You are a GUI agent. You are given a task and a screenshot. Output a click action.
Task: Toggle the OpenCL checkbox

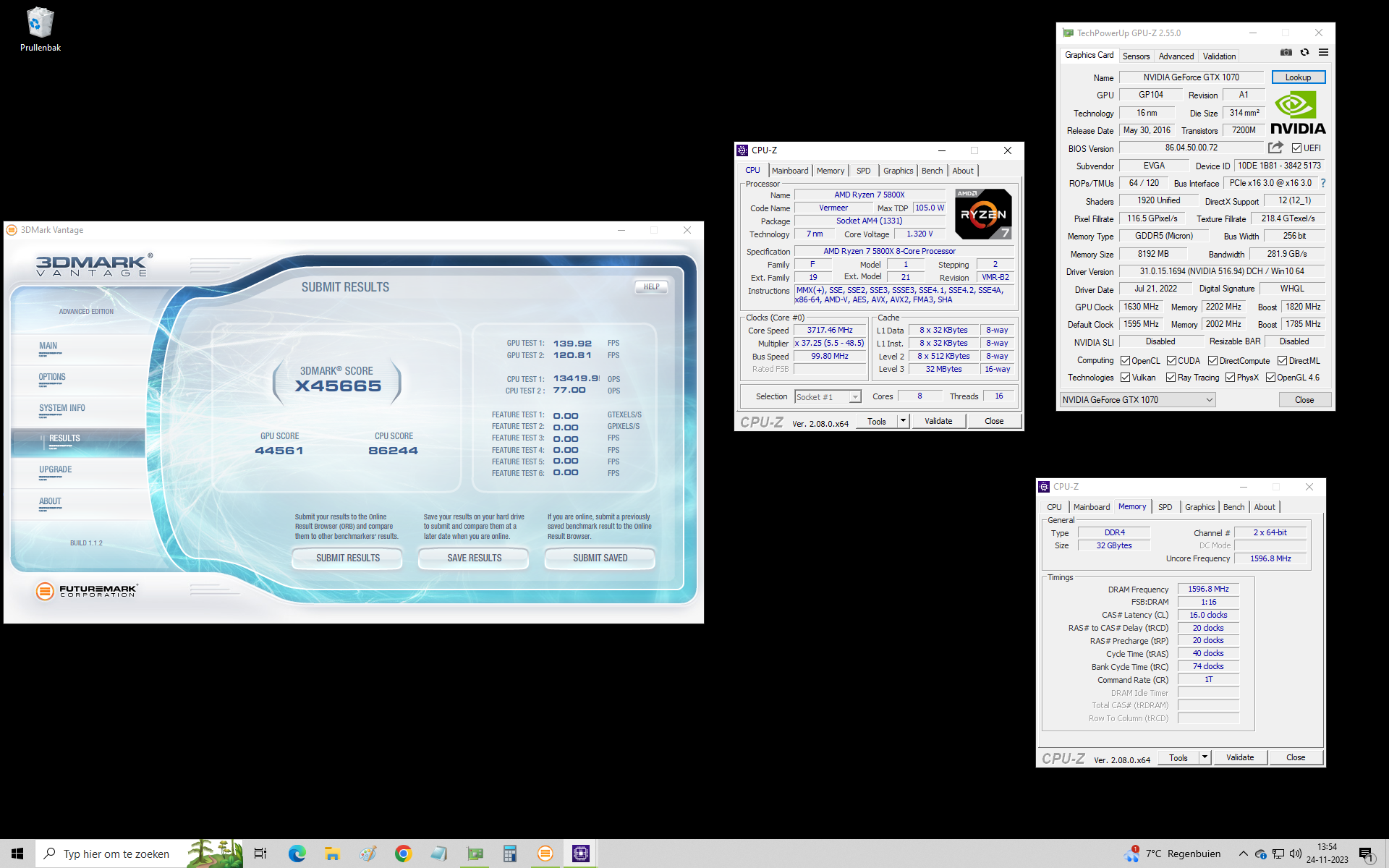1125,361
